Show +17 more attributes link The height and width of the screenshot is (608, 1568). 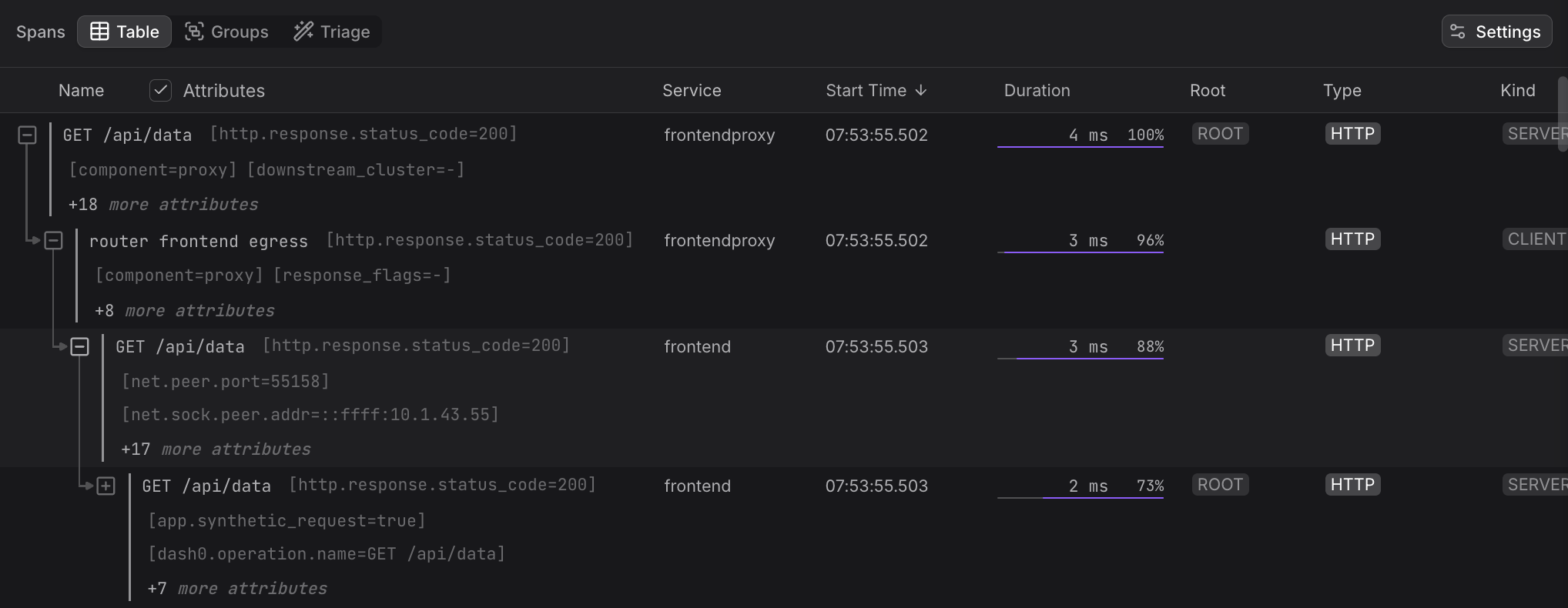tap(216, 449)
